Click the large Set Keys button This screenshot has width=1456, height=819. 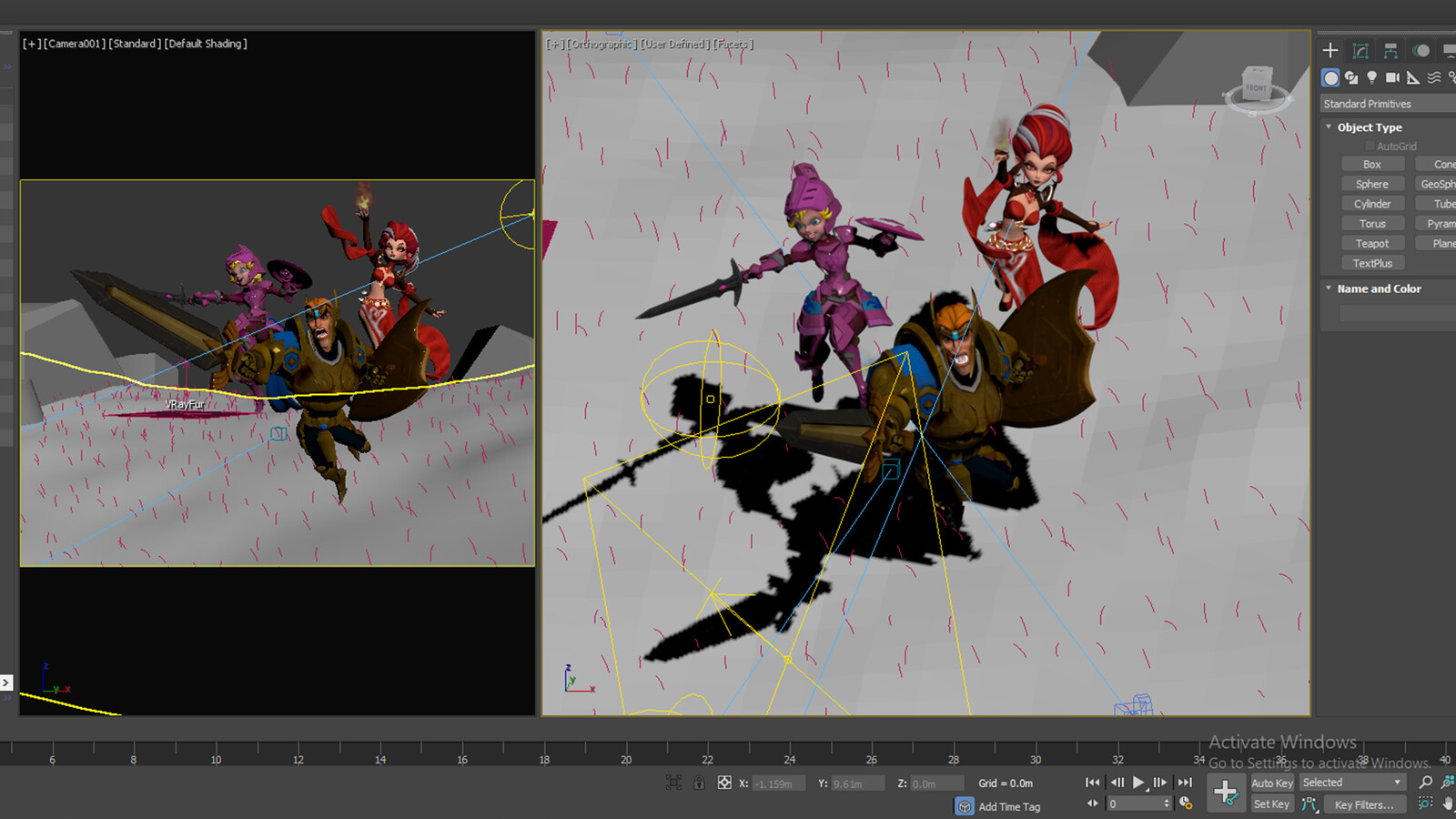(x=1226, y=793)
